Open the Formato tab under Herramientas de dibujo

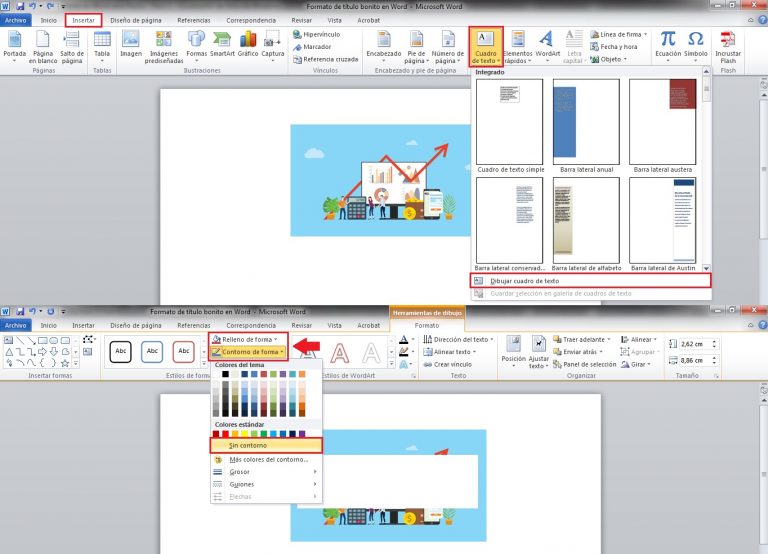tap(427, 325)
